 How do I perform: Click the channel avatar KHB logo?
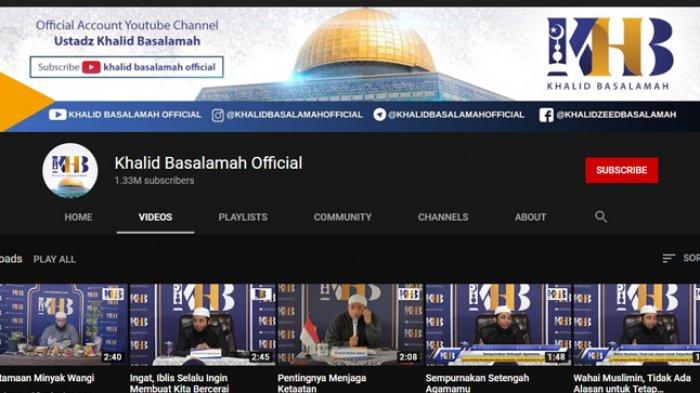pyautogui.click(x=70, y=170)
